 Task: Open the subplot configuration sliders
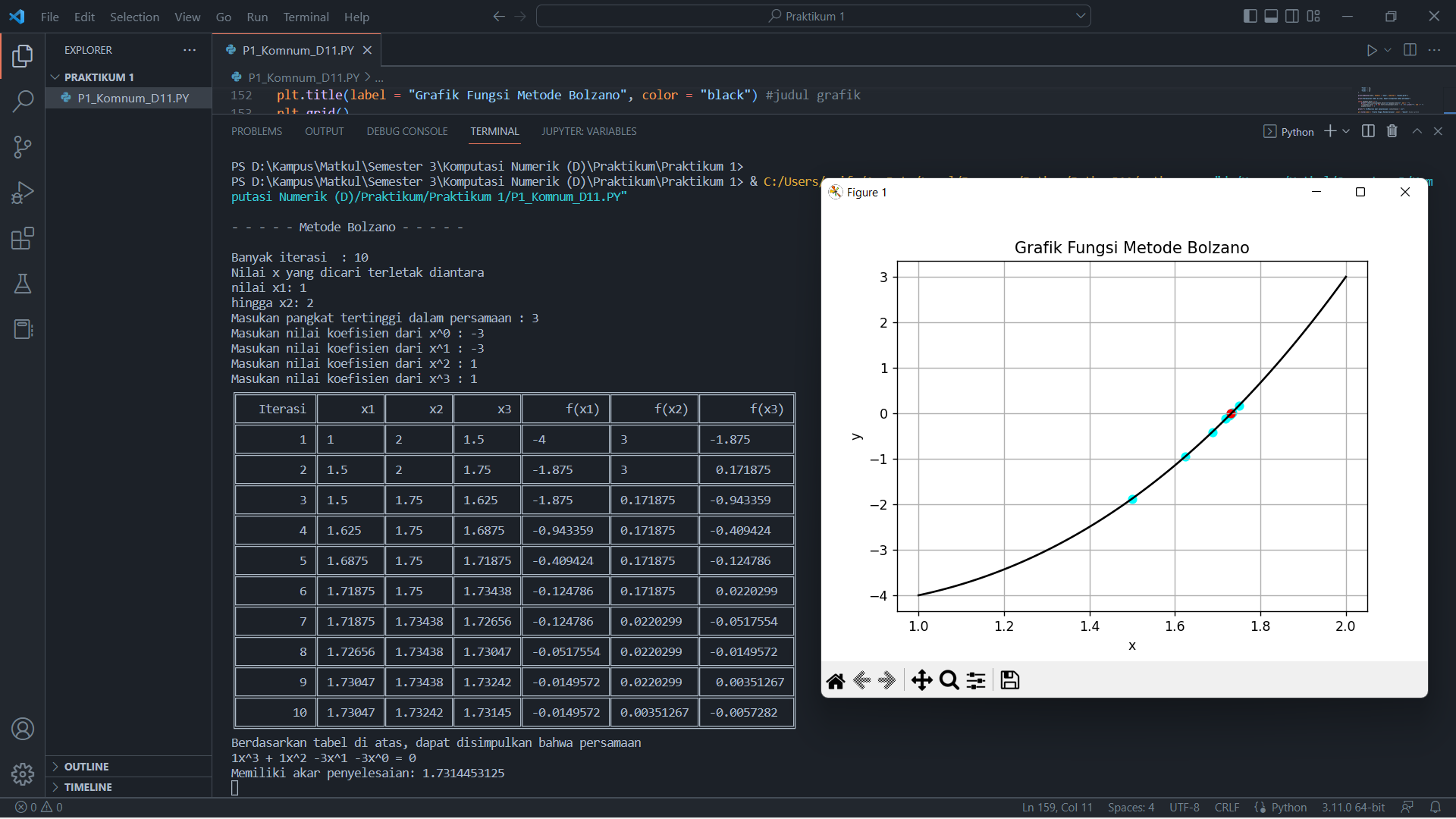click(x=976, y=680)
